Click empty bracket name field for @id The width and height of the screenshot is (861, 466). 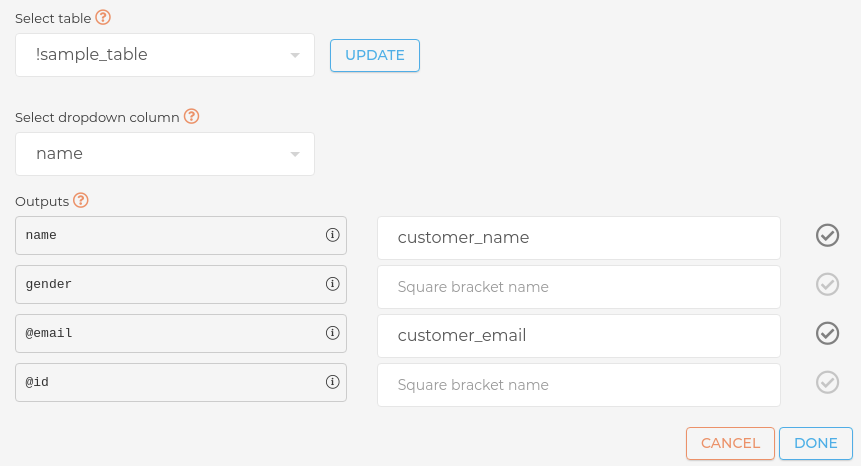coord(578,385)
